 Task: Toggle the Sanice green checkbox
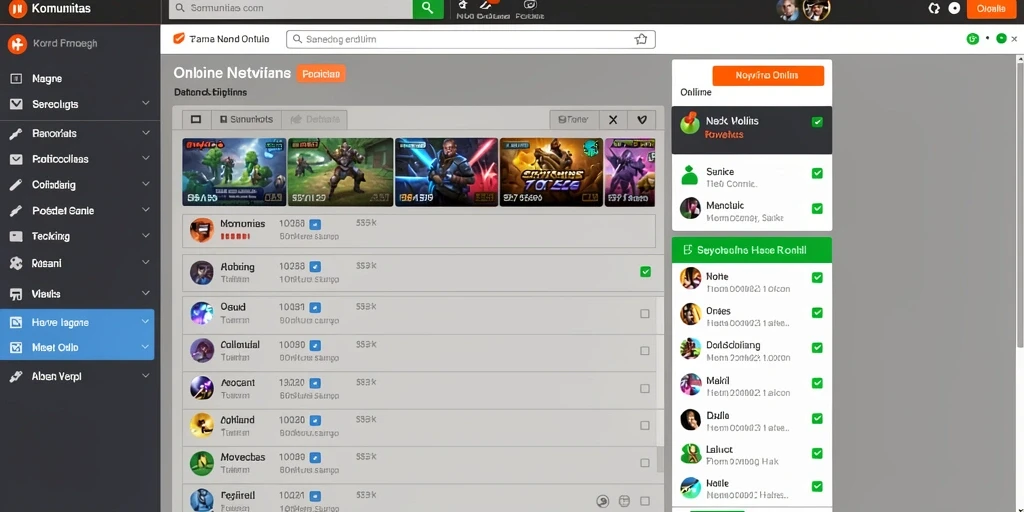816,173
